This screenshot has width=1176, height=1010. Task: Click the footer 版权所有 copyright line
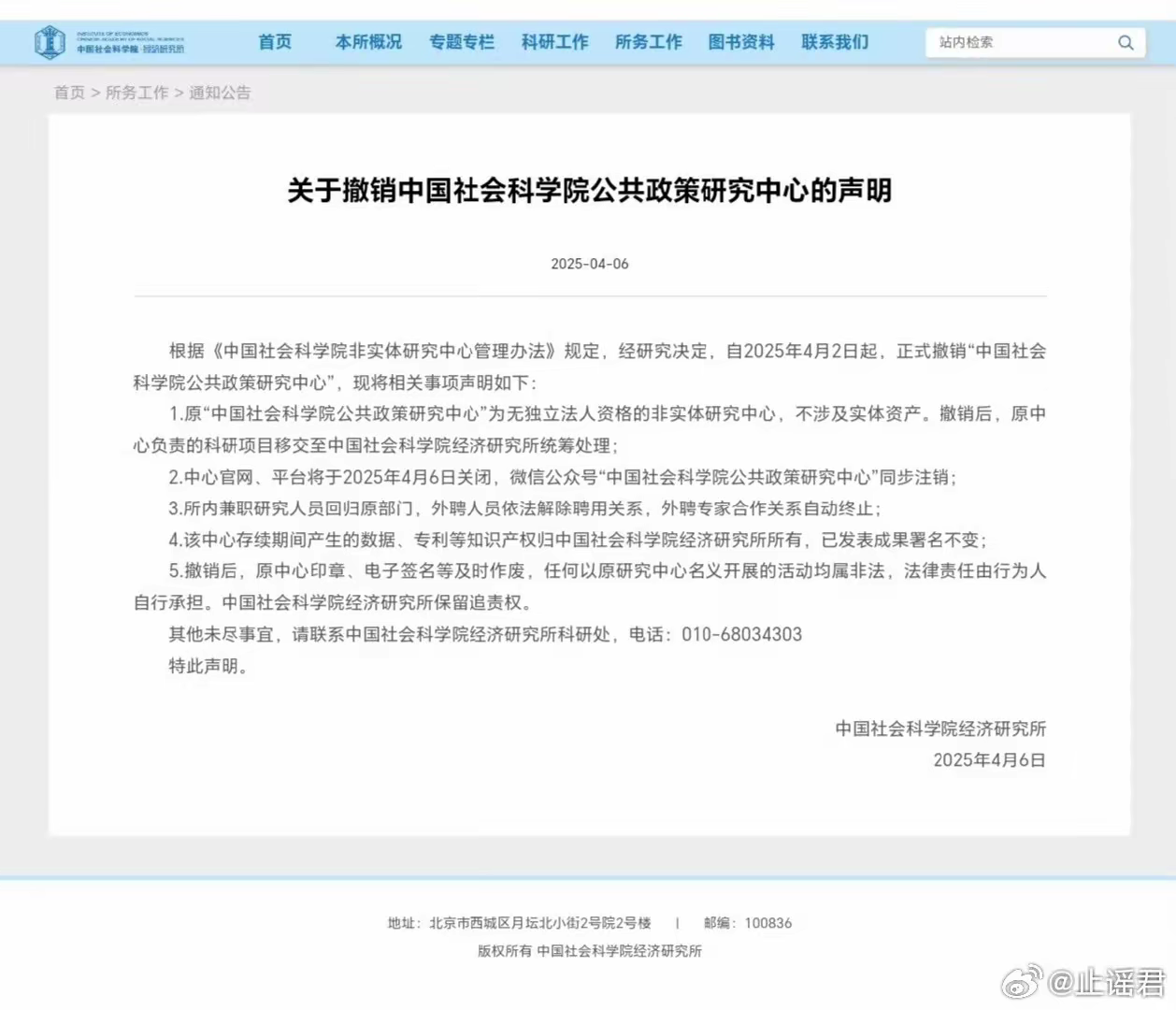pyautogui.click(x=590, y=951)
